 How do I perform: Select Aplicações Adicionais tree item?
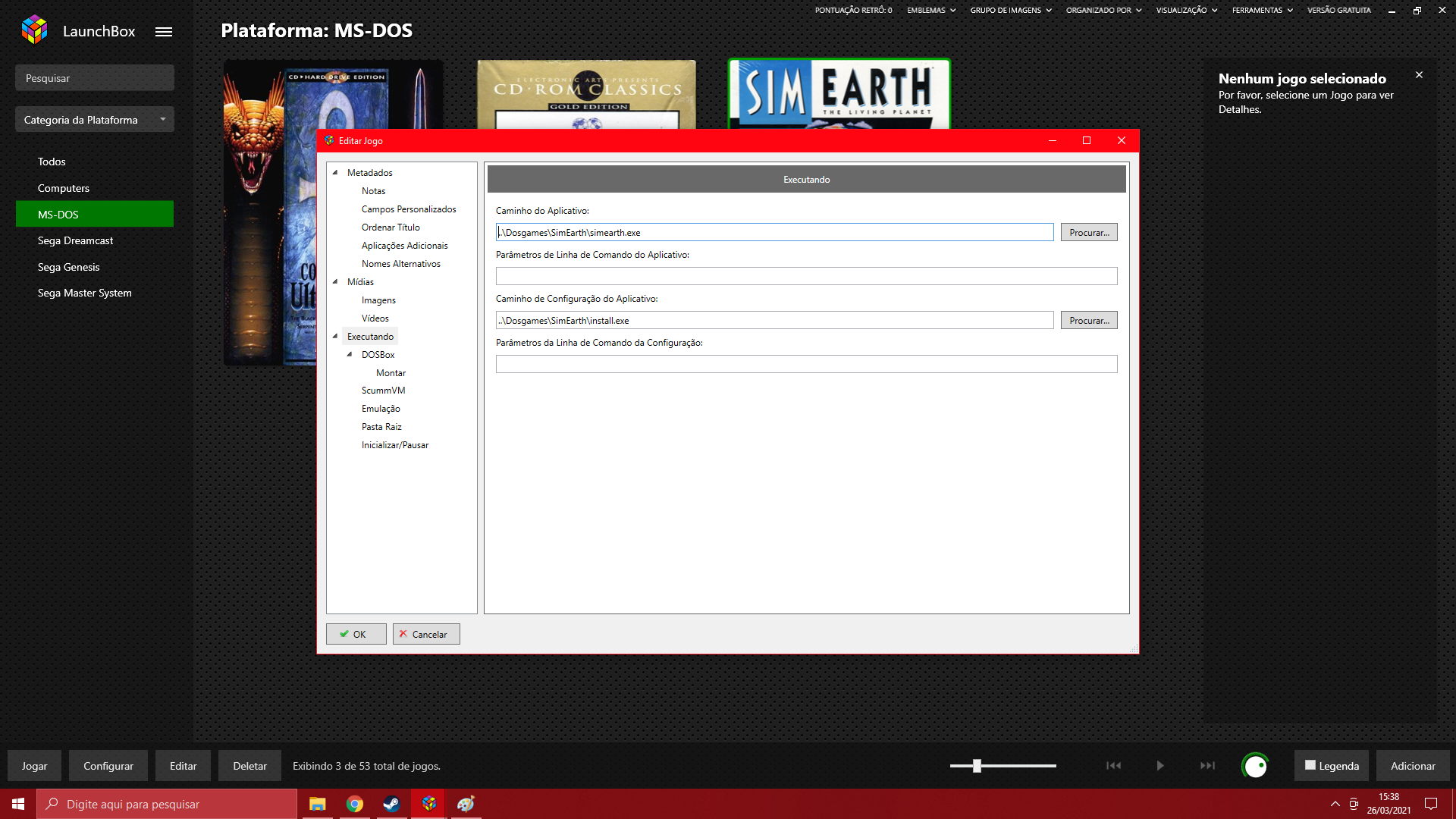point(404,246)
